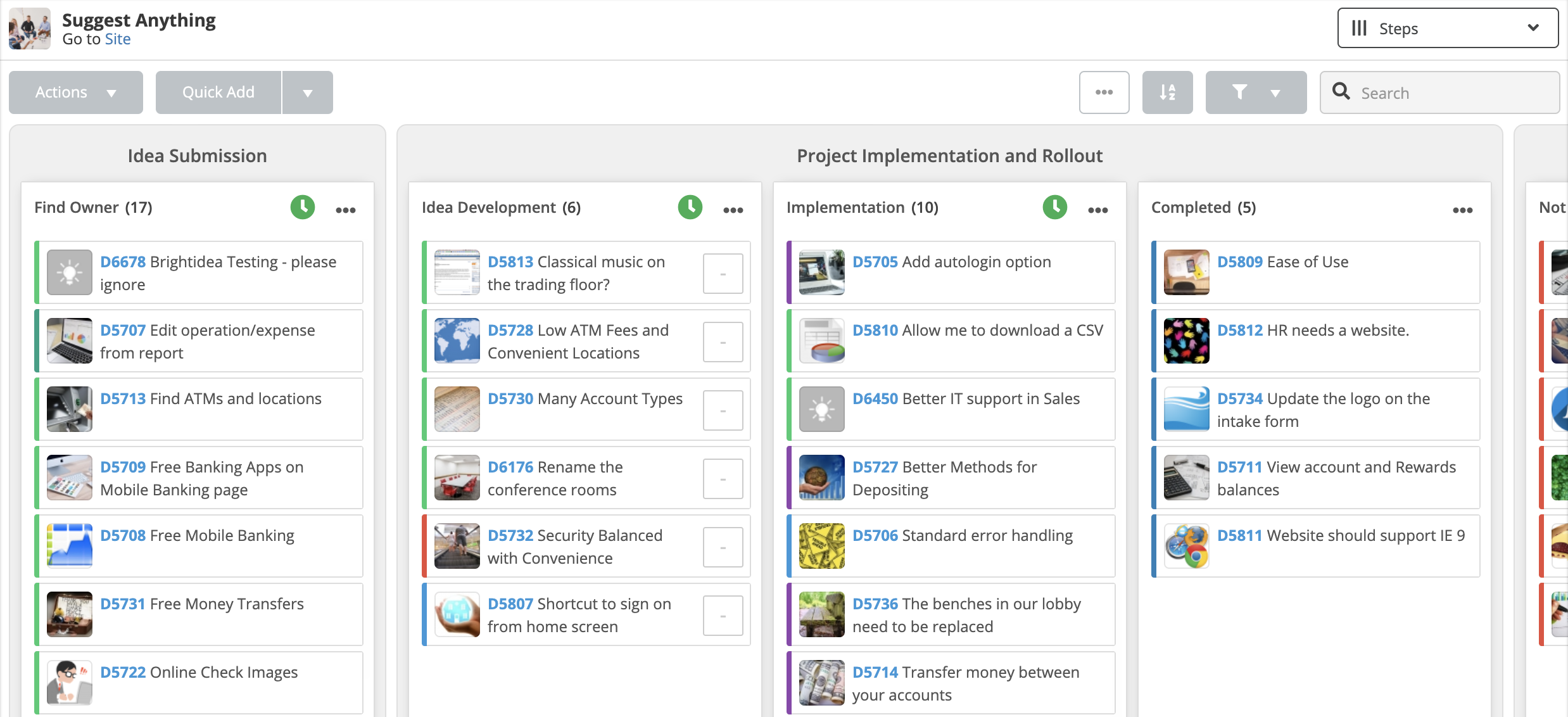
Task: Click the Implementation (10) column title
Action: point(862,207)
